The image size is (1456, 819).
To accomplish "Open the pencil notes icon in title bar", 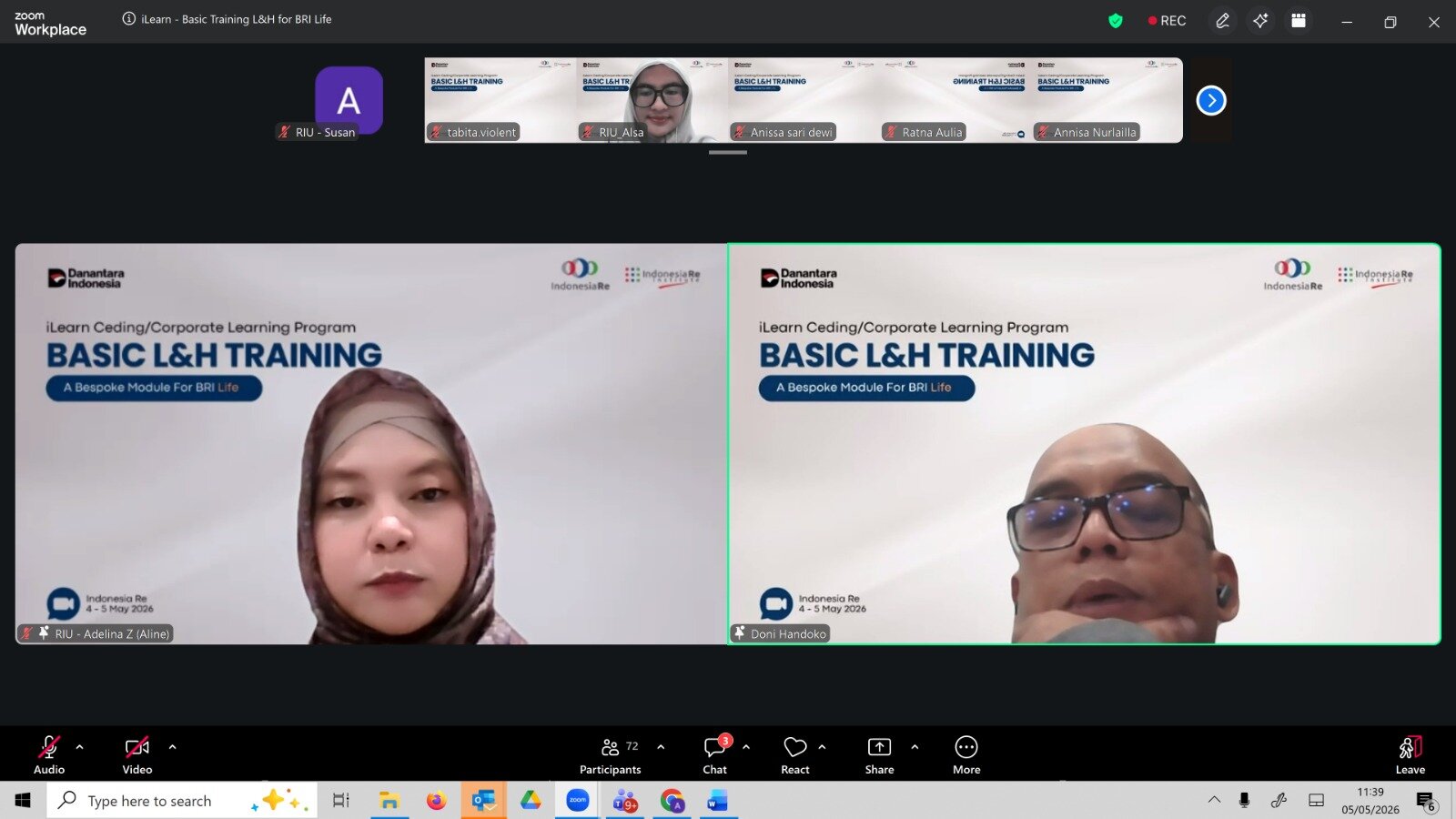I will click(x=1222, y=21).
